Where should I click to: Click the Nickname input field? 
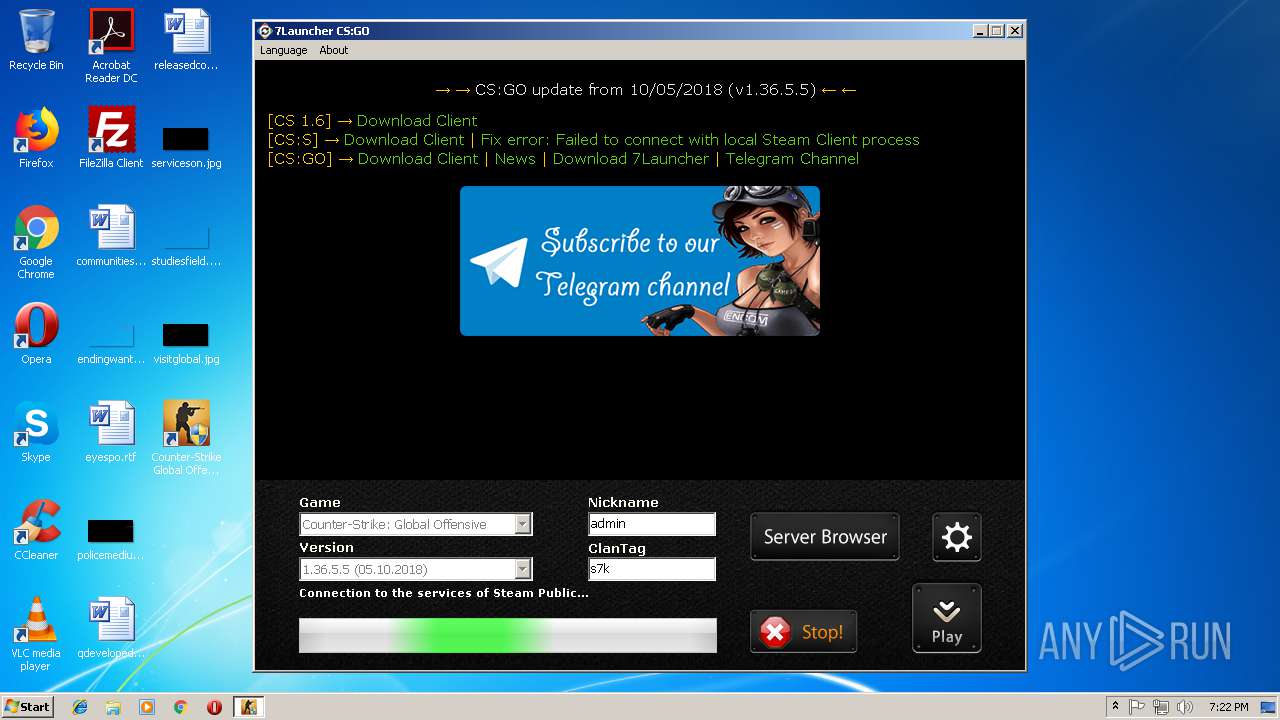click(x=652, y=524)
